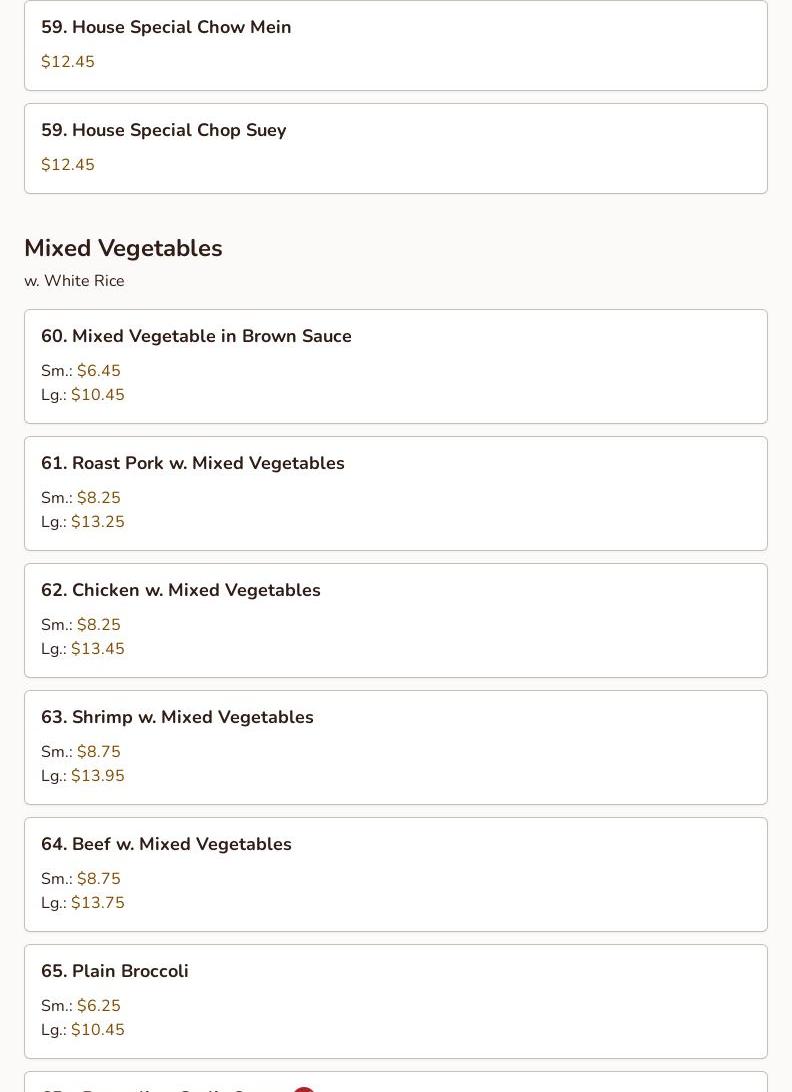Select the House Special Chow Mein item
The width and height of the screenshot is (792, 1092).
point(166,27)
